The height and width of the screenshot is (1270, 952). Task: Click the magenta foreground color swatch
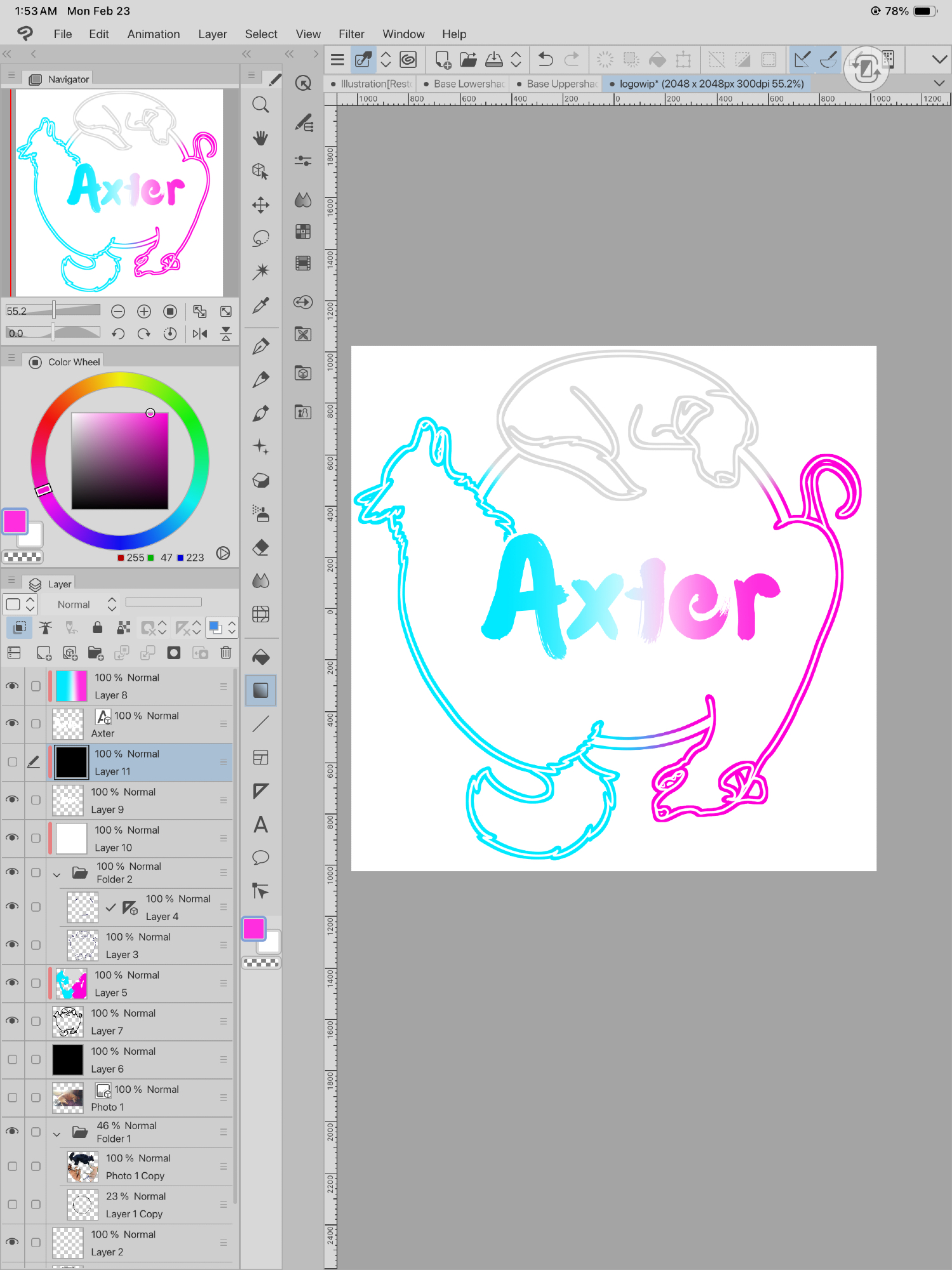click(15, 522)
